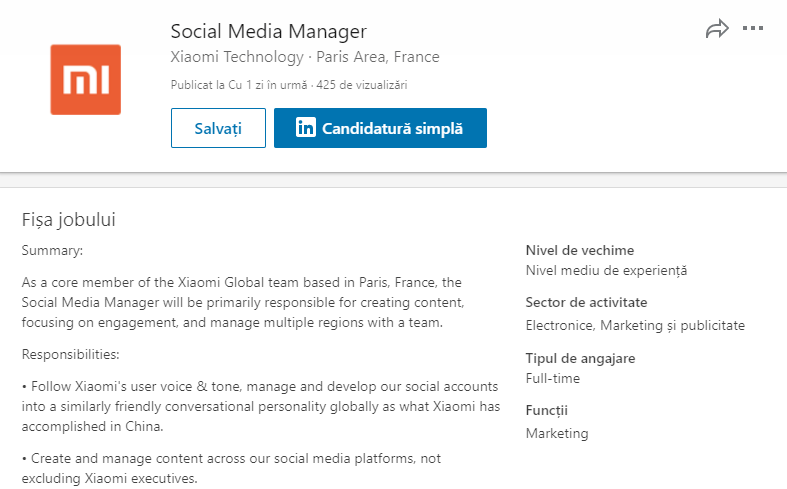The width and height of the screenshot is (787, 489).
Task: Click the Tipul de angajare heading
Action: click(x=580, y=358)
